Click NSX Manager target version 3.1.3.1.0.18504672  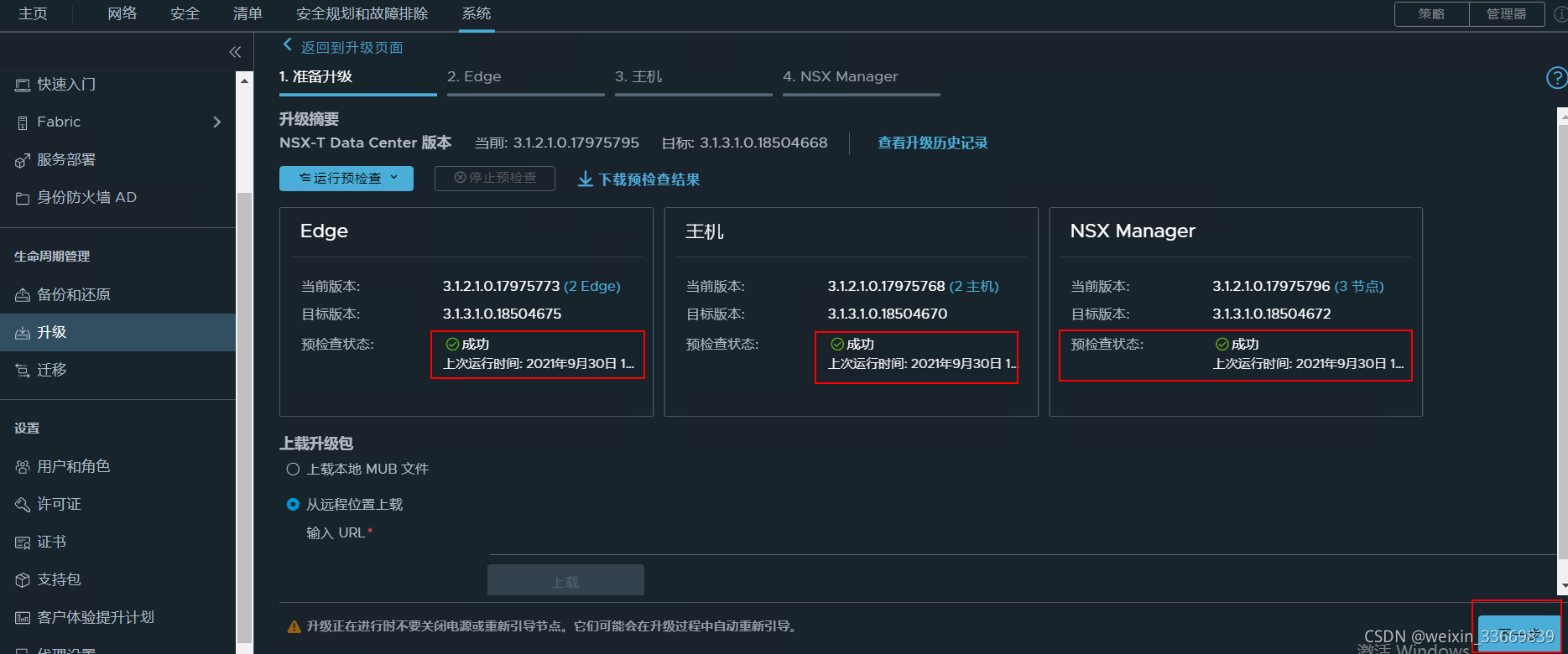click(1272, 314)
